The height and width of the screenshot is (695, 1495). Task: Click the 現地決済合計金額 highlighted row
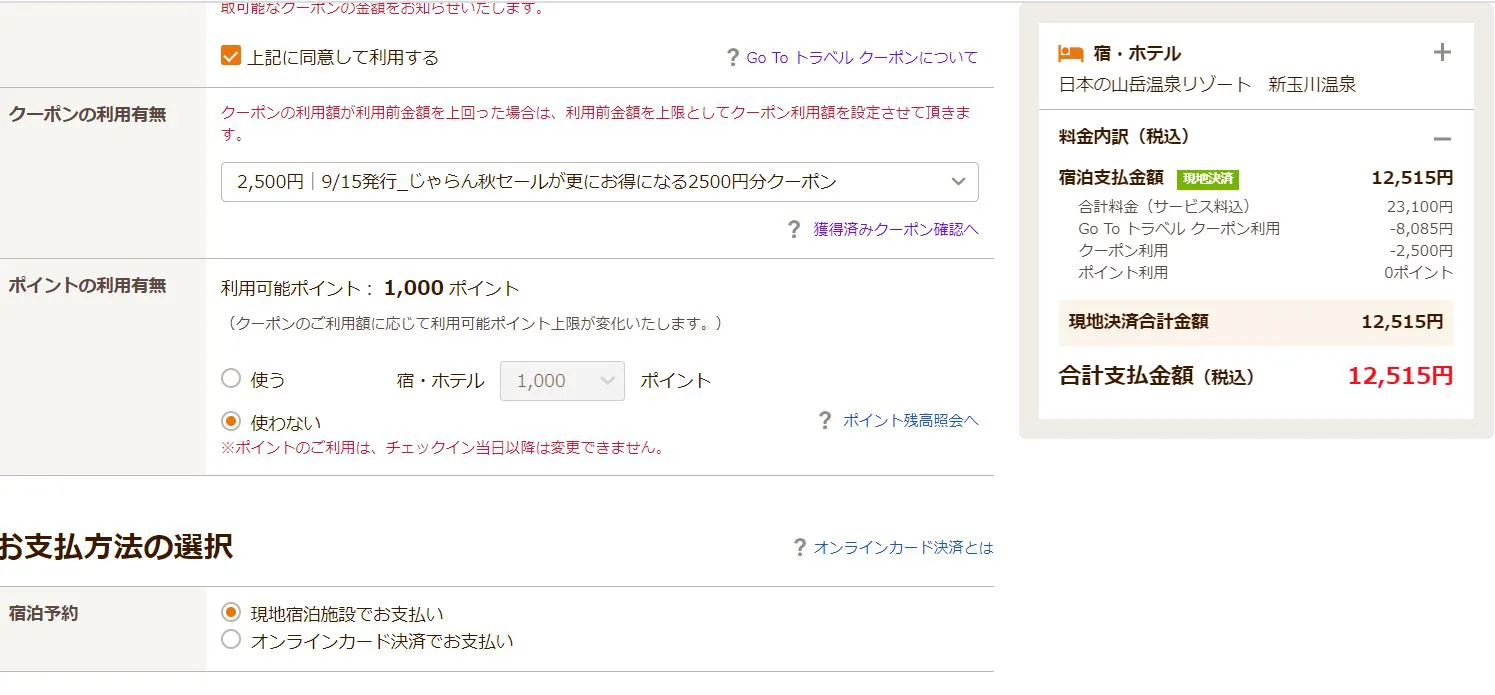(1256, 322)
